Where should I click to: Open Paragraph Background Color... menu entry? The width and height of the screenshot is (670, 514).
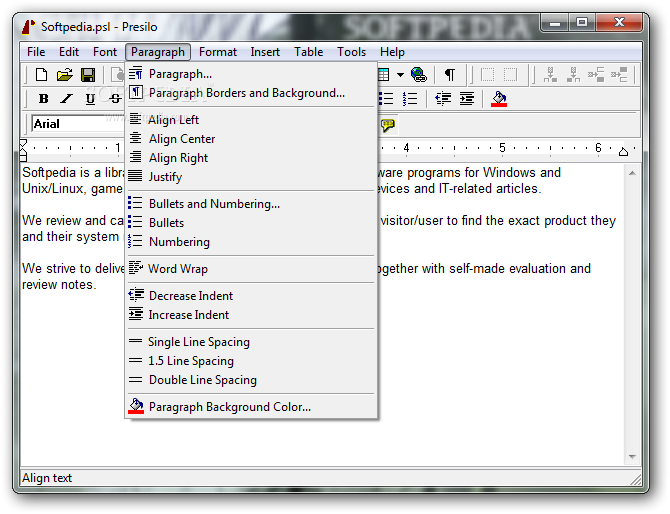[251, 407]
